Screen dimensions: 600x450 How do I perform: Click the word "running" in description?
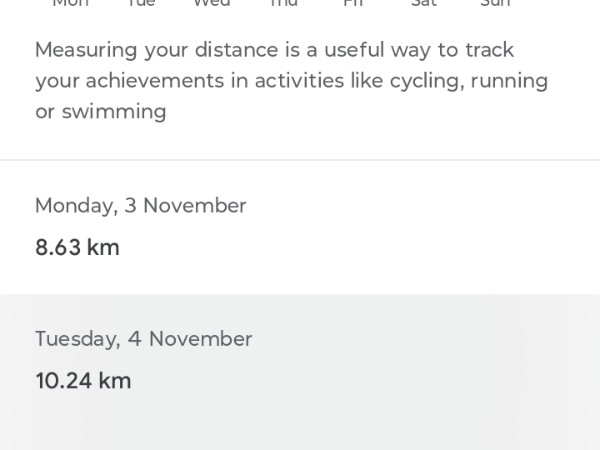(510, 80)
